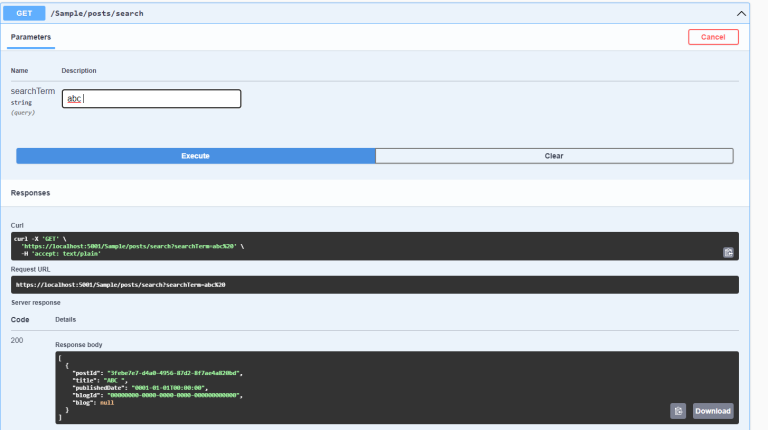This screenshot has height=430, width=768.
Task: Copy the curl command to clipboard
Action: pyautogui.click(x=728, y=253)
